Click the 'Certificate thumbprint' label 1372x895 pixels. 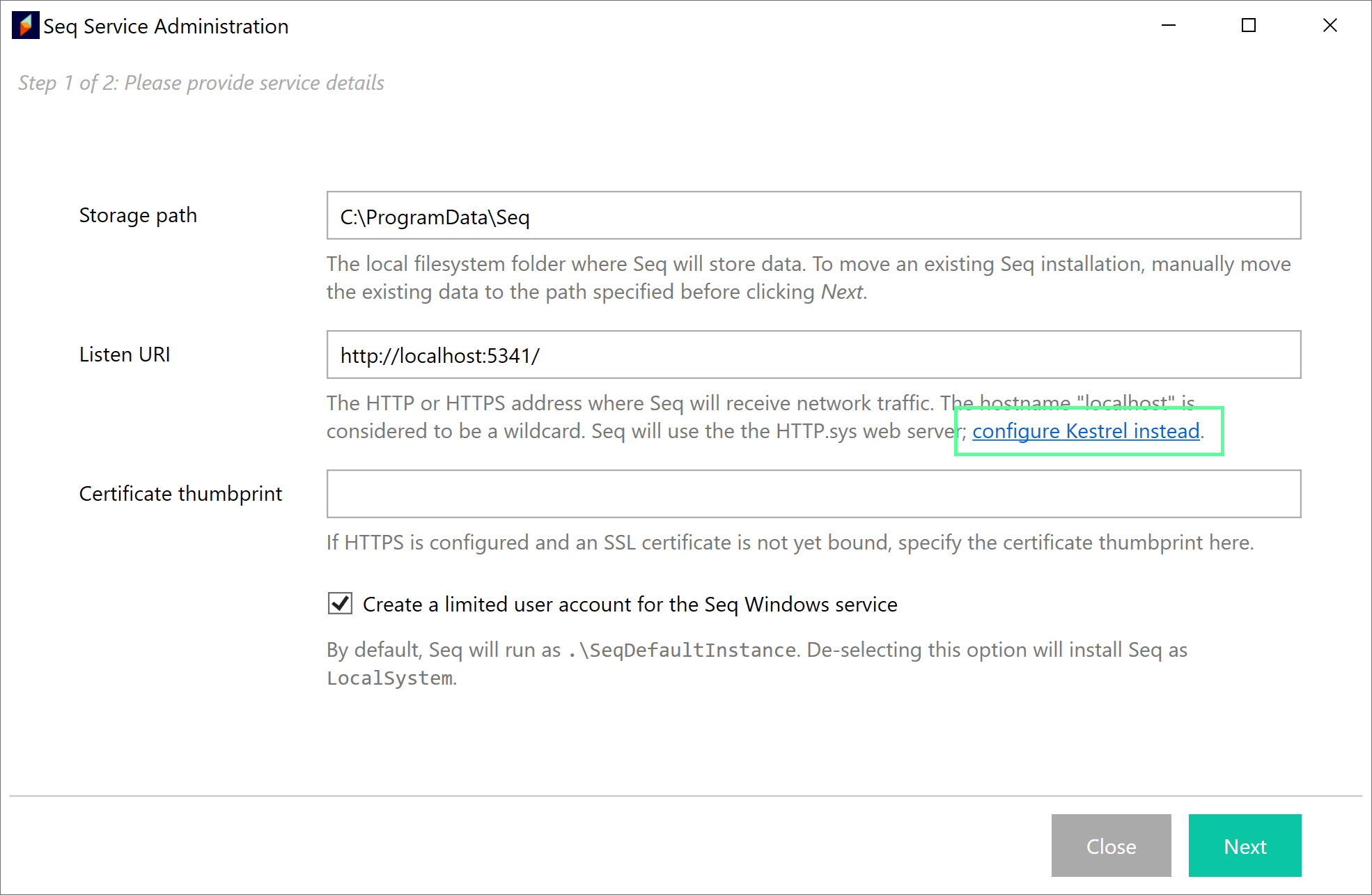[x=180, y=494]
